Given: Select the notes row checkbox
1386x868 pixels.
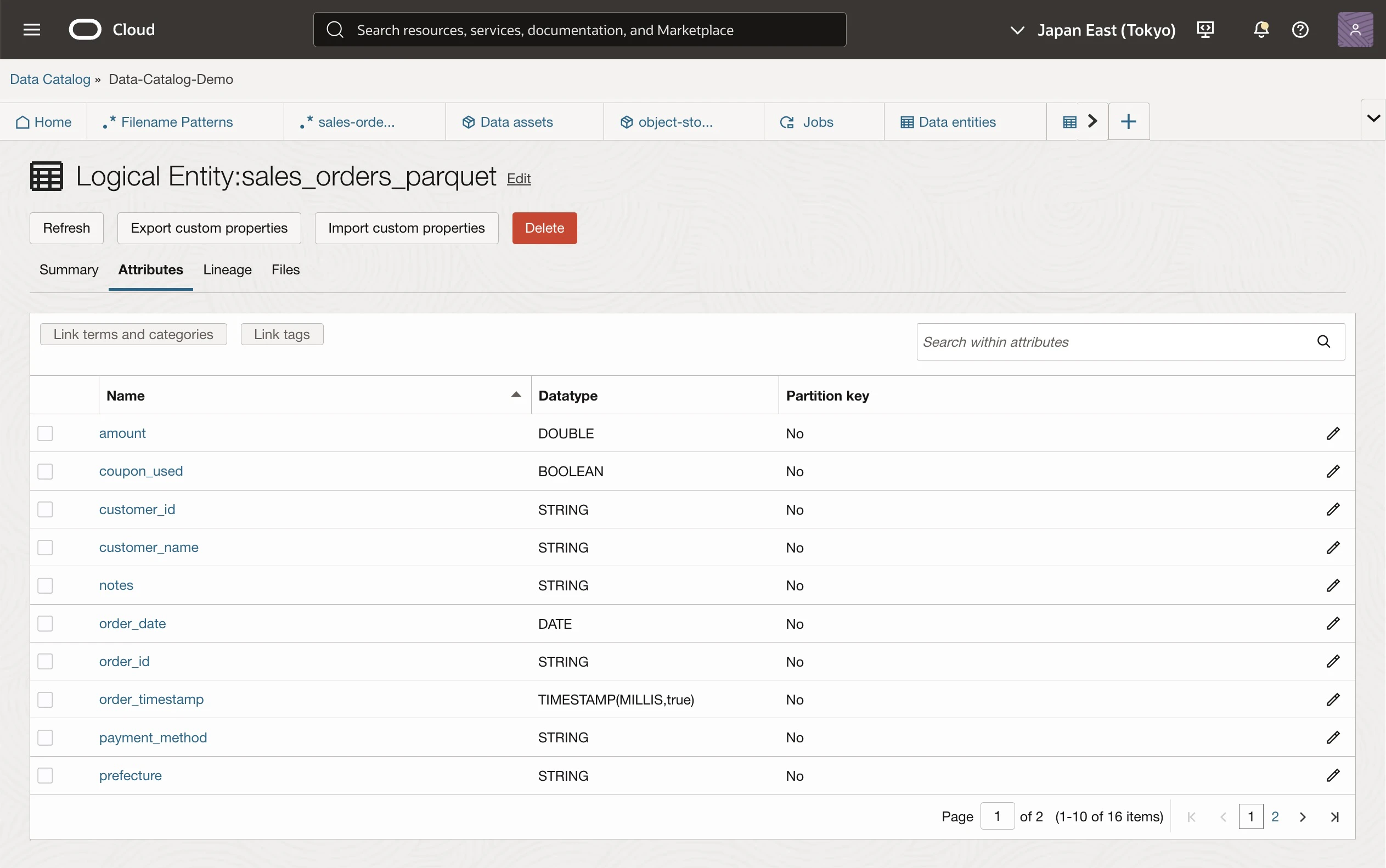Looking at the screenshot, I should pyautogui.click(x=46, y=585).
